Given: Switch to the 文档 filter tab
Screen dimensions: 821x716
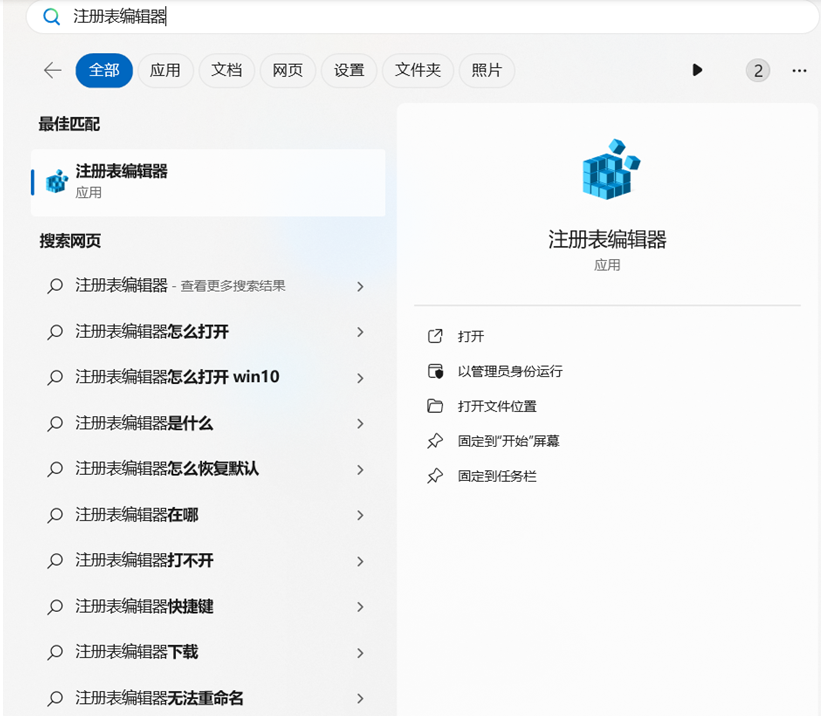Looking at the screenshot, I should pyautogui.click(x=227, y=70).
